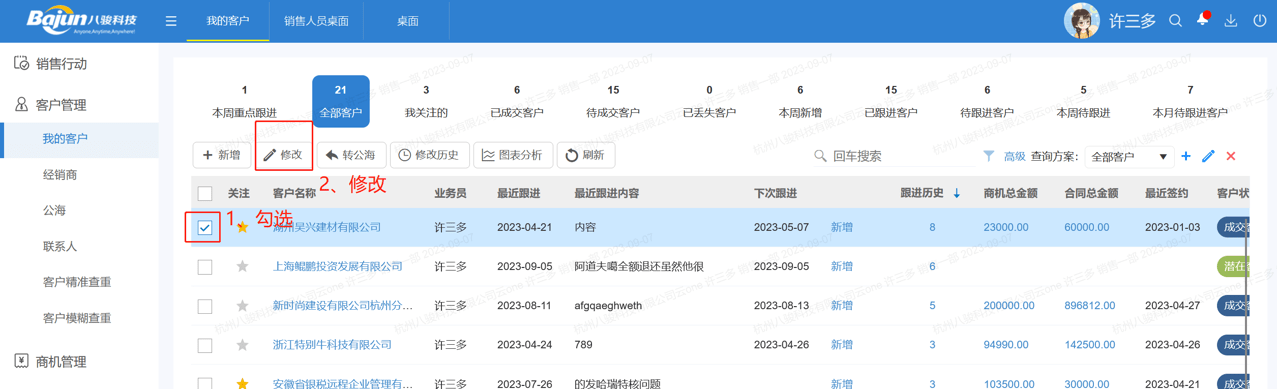The height and width of the screenshot is (389, 1277).
Task: Open the 全部客户 query scheme dropdown
Action: [x=1129, y=157]
